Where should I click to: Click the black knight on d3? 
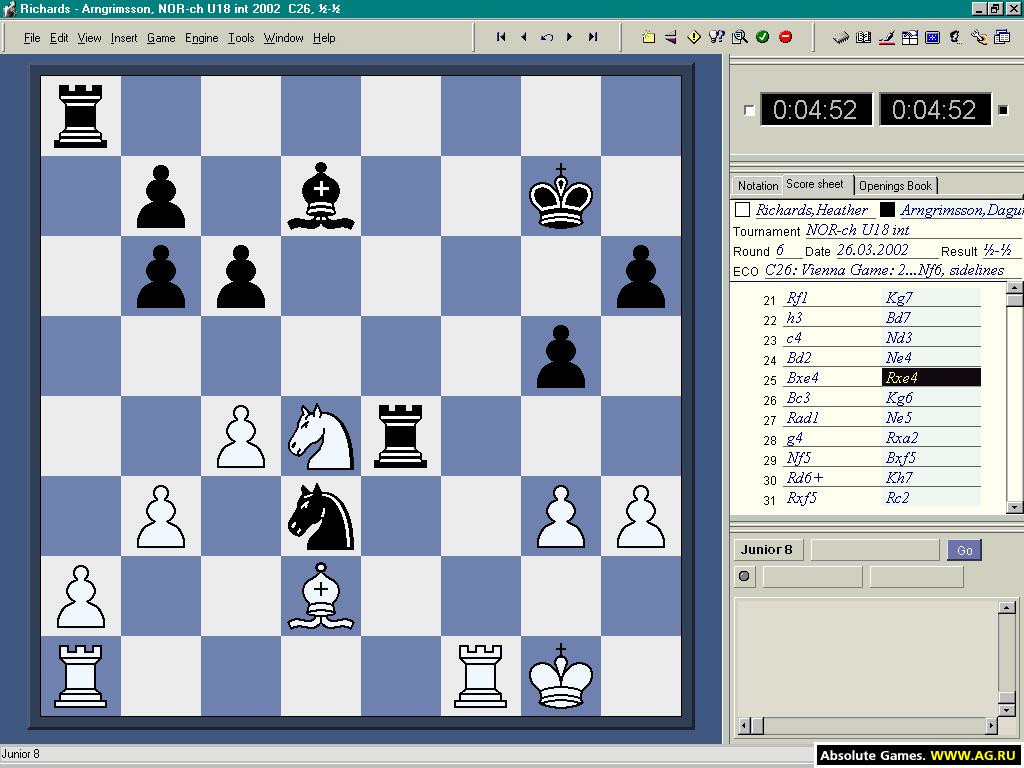point(321,516)
